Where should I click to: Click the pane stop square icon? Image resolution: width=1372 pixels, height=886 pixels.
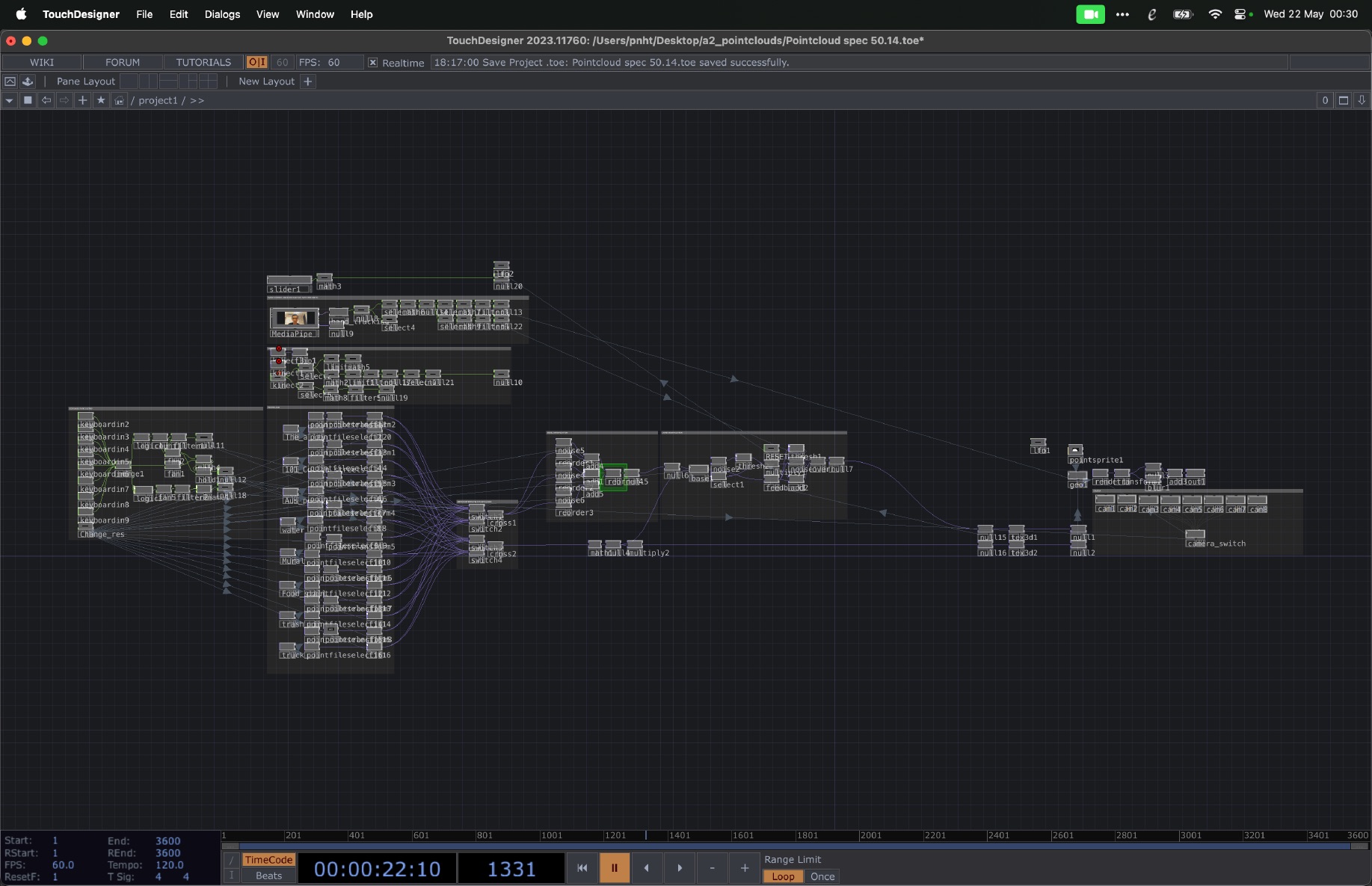point(28,100)
